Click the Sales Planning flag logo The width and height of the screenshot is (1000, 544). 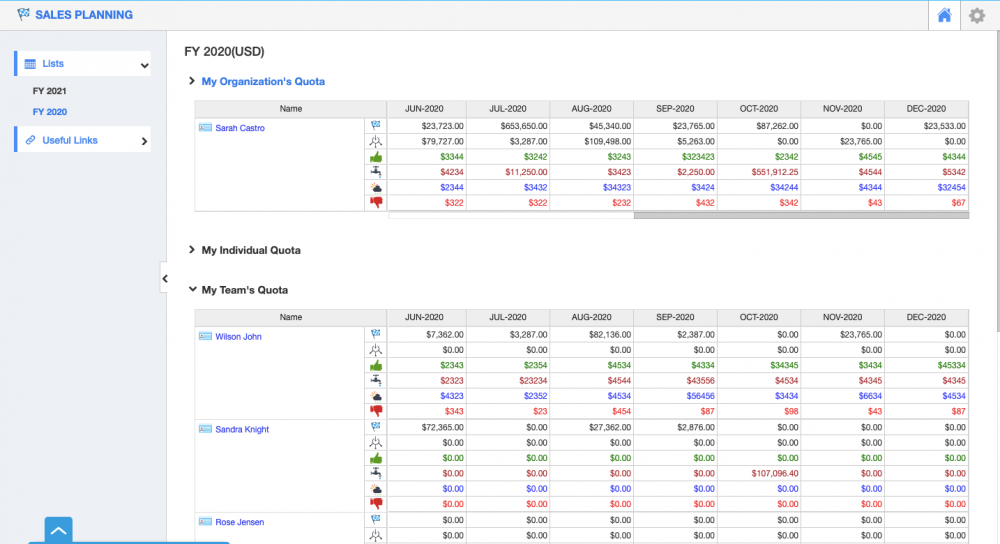tap(23, 15)
